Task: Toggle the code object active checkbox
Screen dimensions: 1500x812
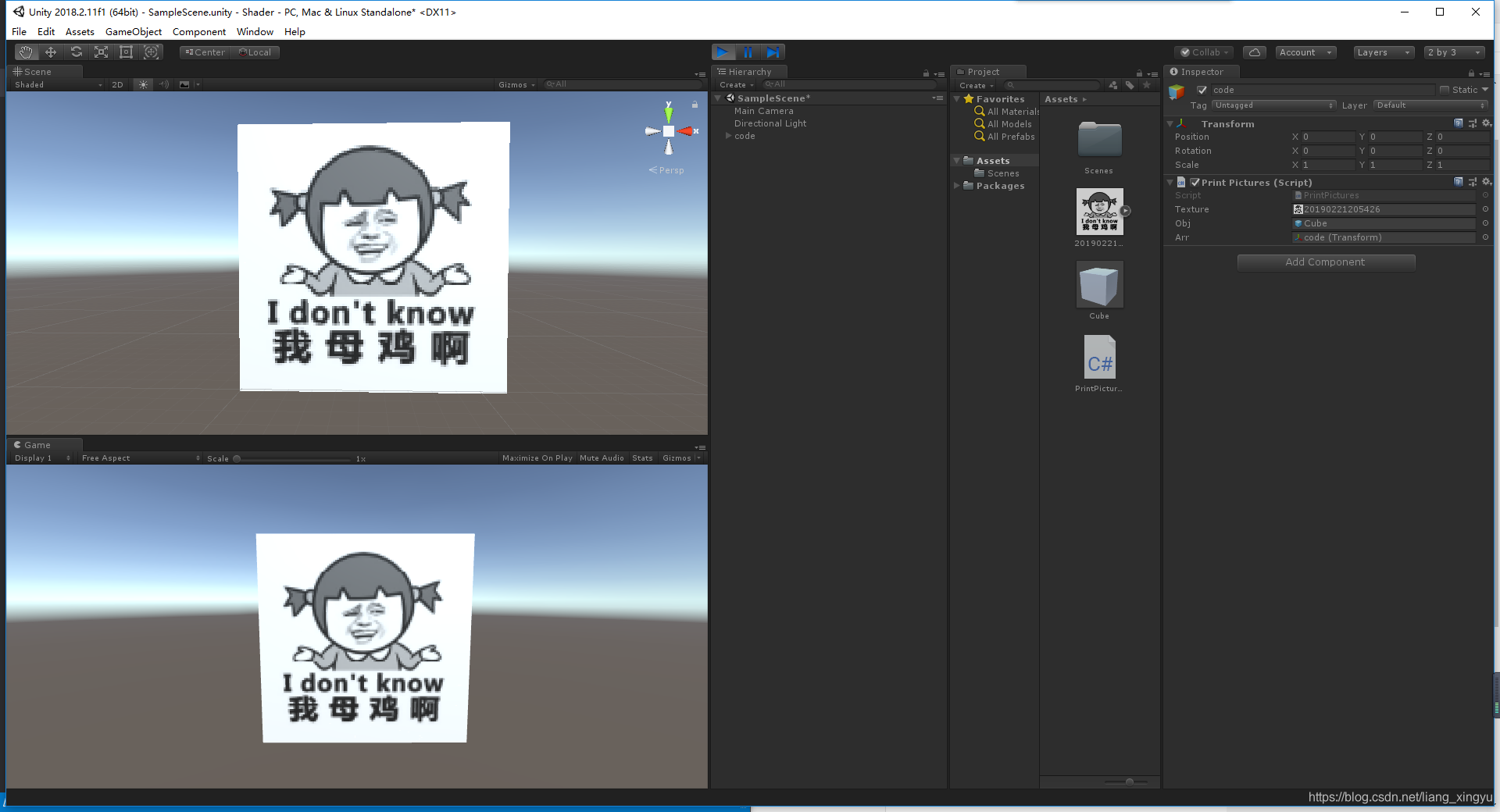Action: 1202,90
